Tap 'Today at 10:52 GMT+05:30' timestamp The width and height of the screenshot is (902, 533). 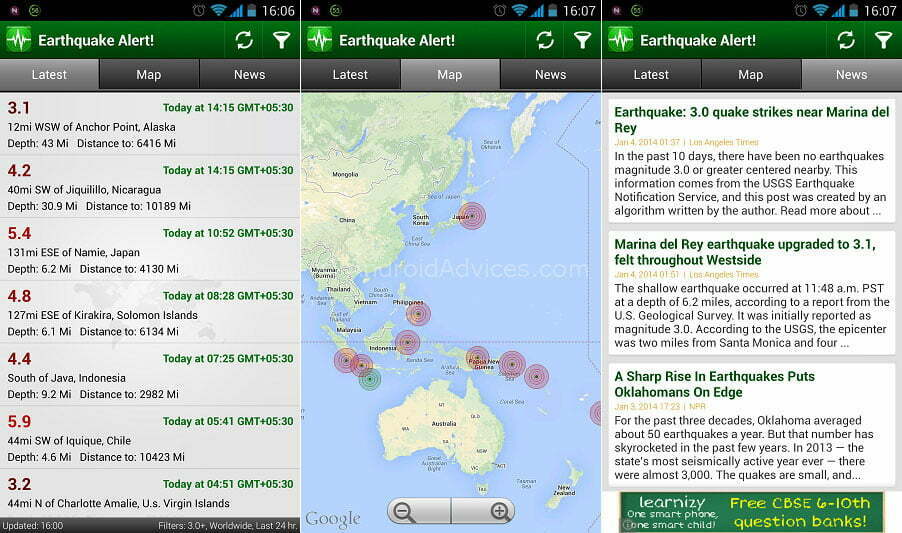pos(228,233)
